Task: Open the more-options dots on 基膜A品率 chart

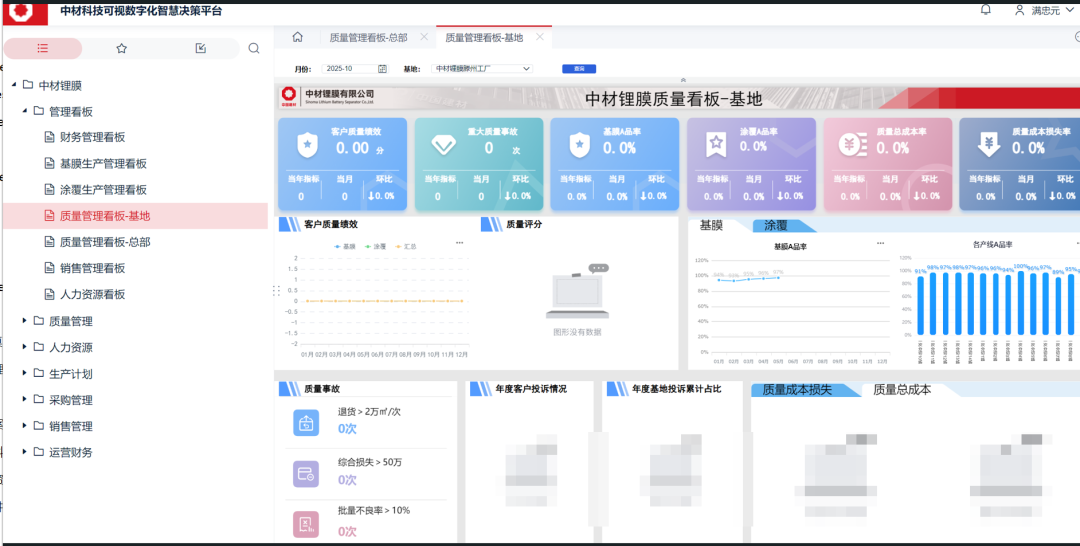Action: [880, 243]
